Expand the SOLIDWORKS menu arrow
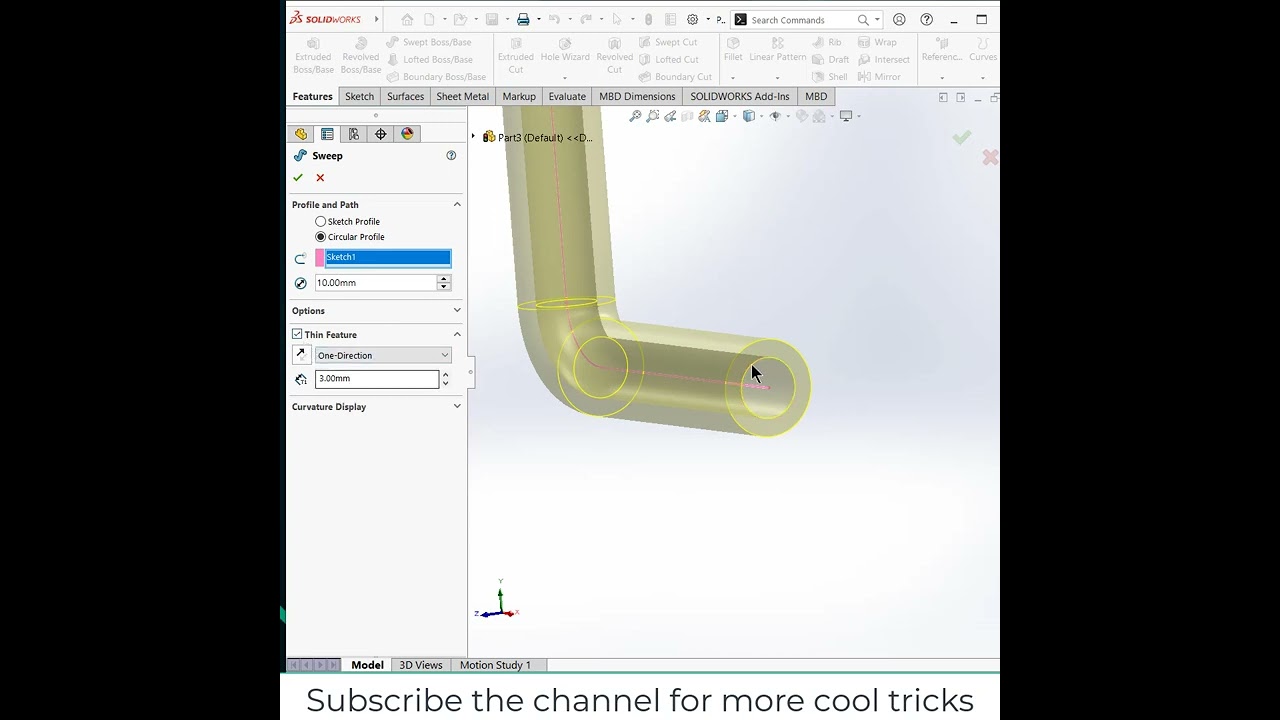This screenshot has height=720, width=1280. pyautogui.click(x=376, y=19)
